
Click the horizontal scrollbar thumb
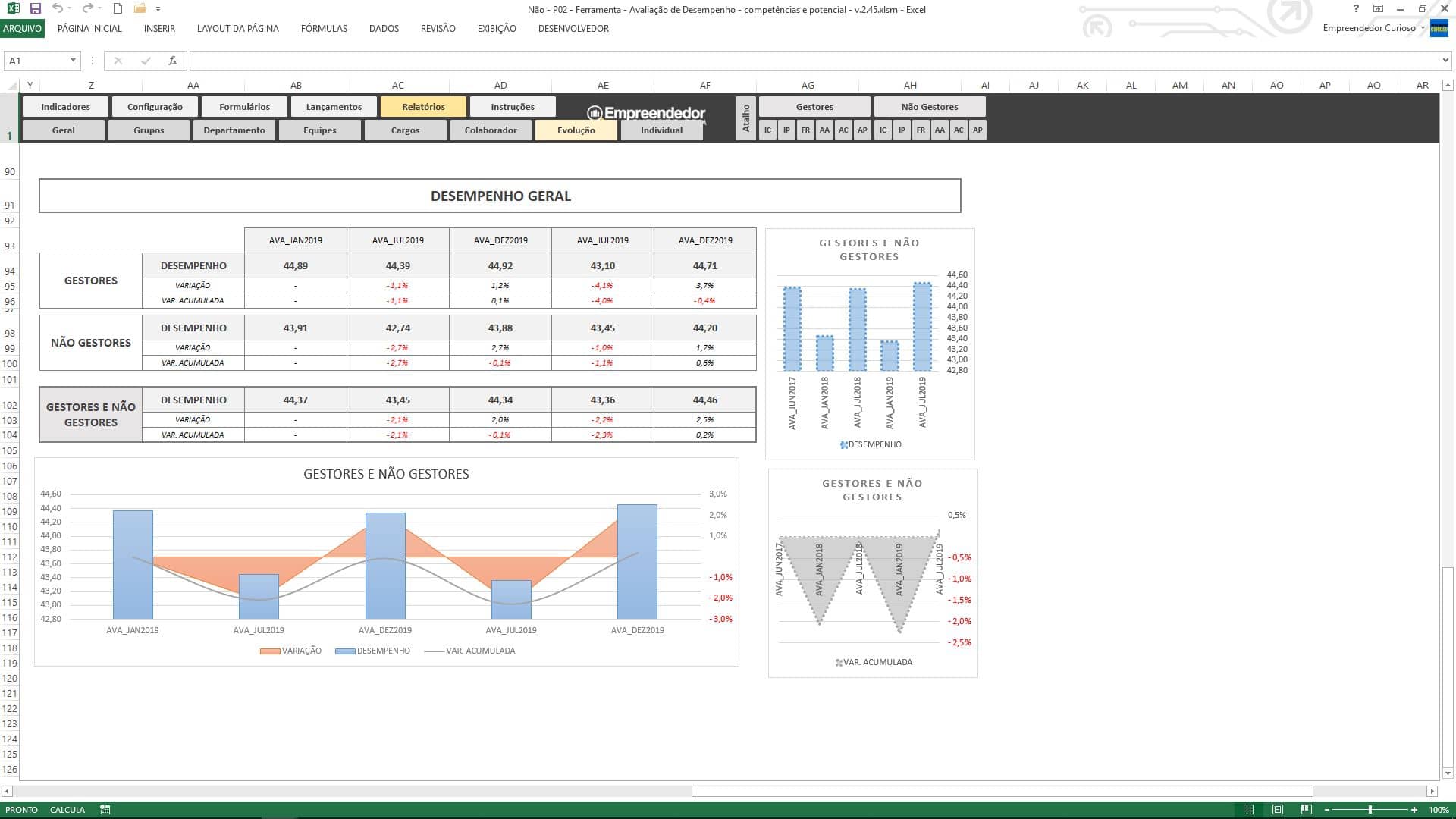point(1002,791)
